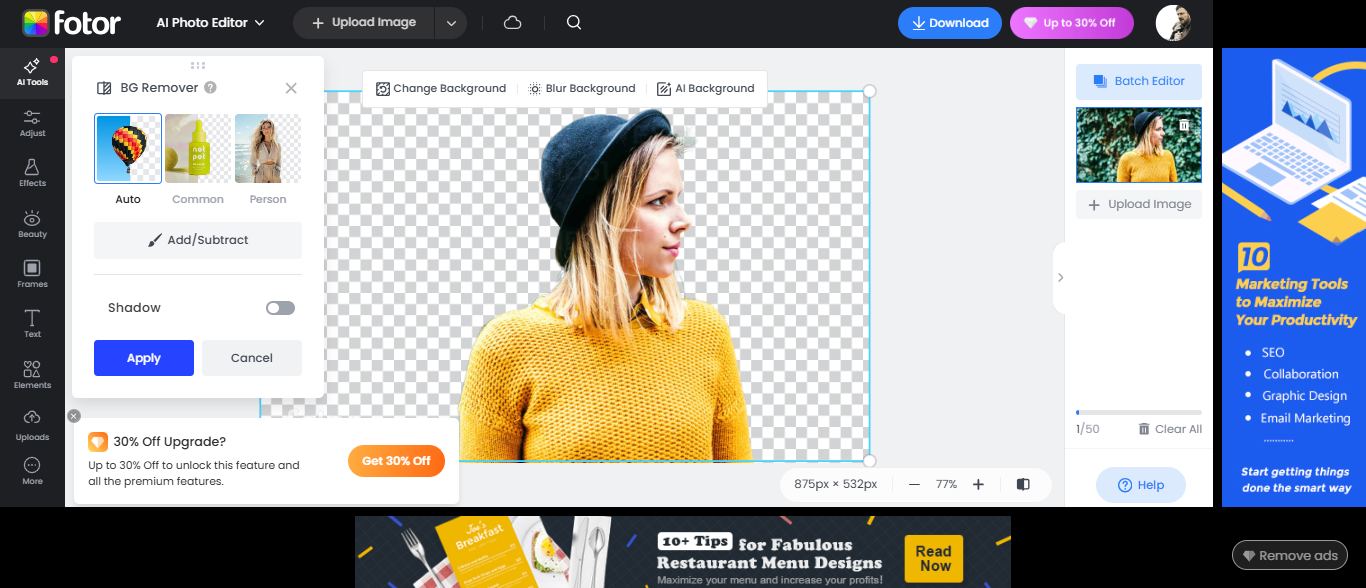The height and width of the screenshot is (588, 1366).
Task: Zoom out with the minus icon
Action: [914, 484]
